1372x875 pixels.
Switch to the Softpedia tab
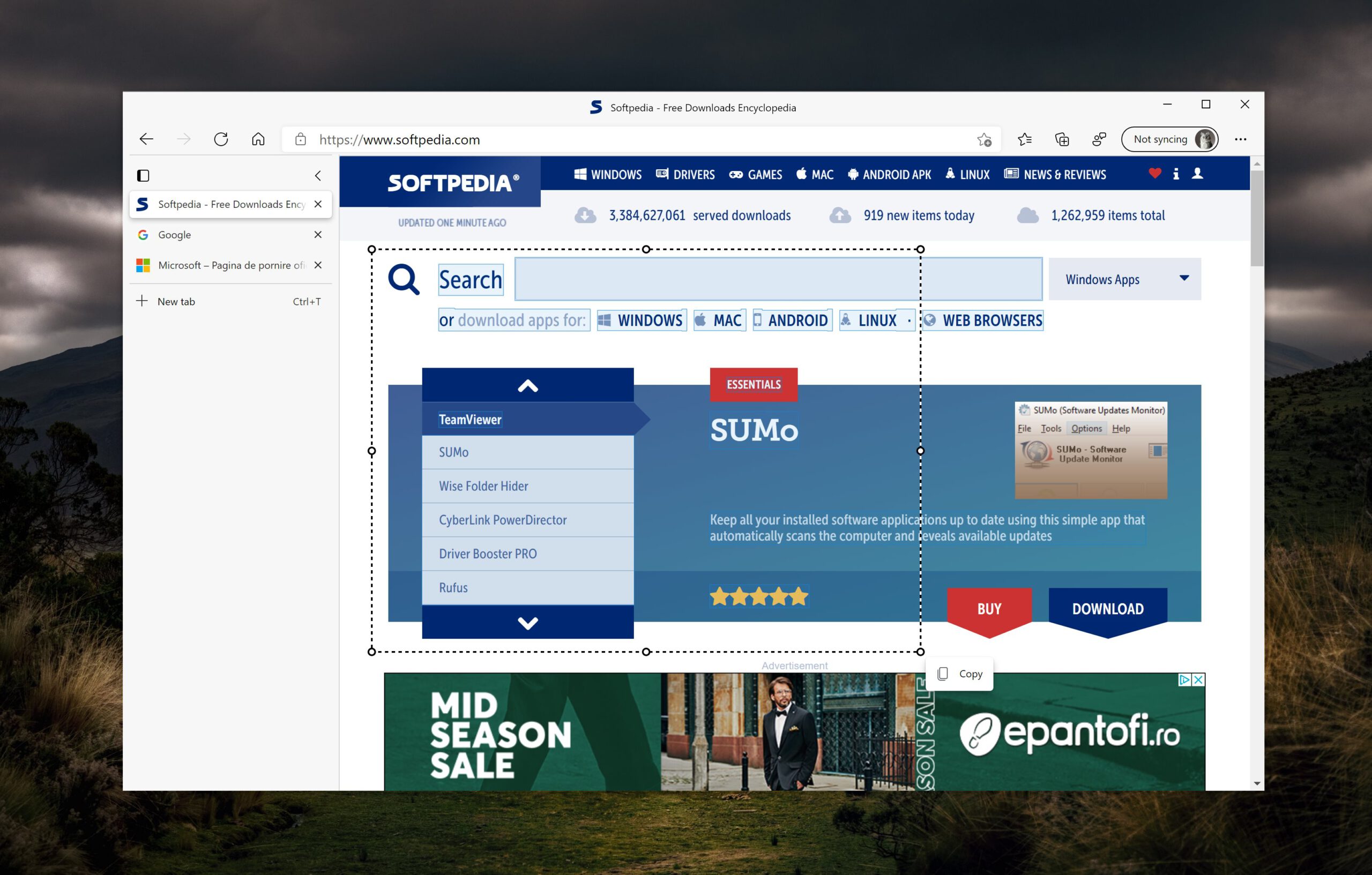pos(230,204)
